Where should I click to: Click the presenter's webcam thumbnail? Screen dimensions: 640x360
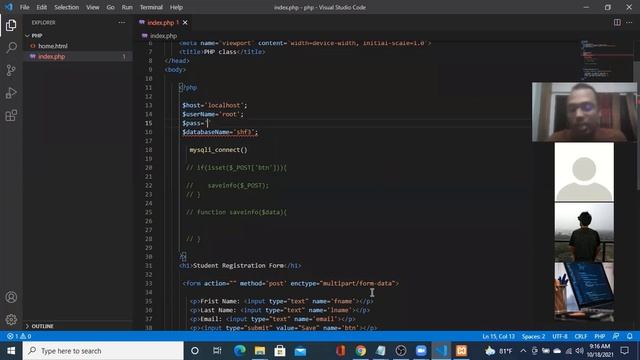pos(584,112)
